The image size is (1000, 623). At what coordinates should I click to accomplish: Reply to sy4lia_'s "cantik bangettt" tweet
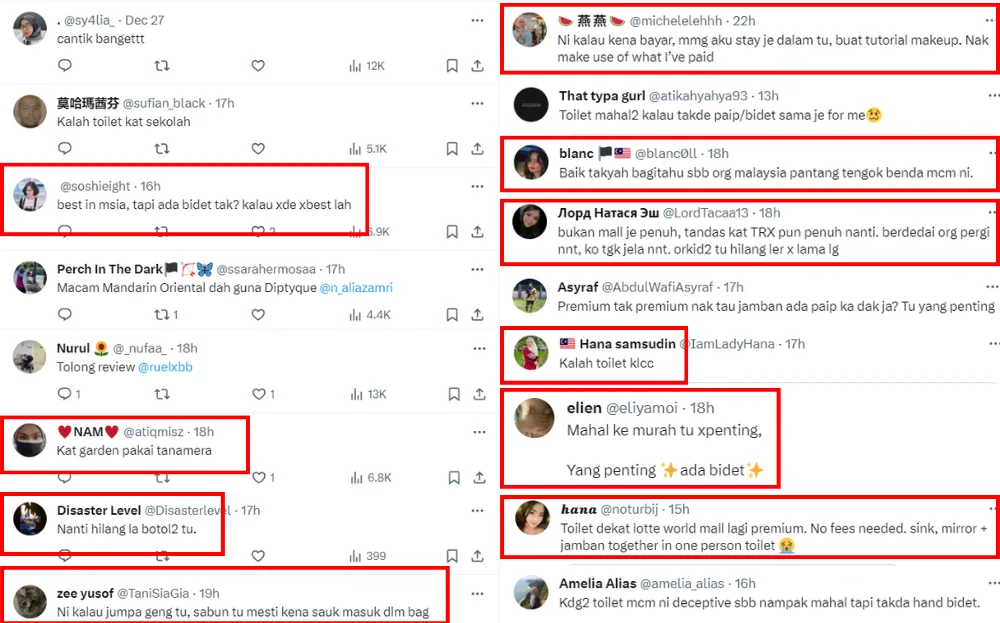(65, 66)
